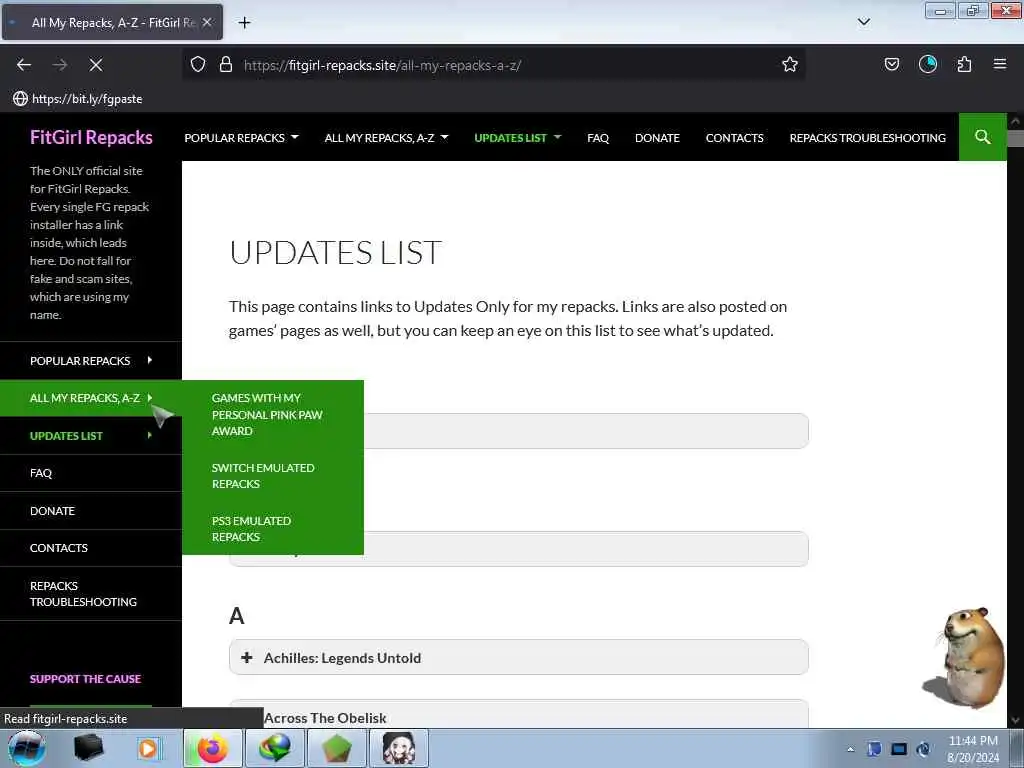Select DONATE in the sidebar
This screenshot has height=768, width=1024.
tap(52, 511)
